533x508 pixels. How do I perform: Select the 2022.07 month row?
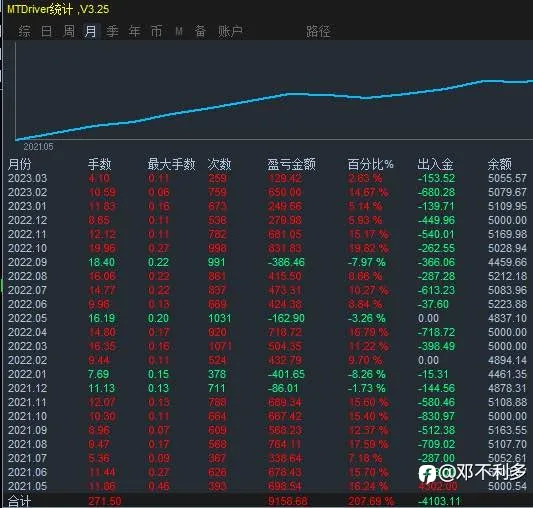(267, 290)
